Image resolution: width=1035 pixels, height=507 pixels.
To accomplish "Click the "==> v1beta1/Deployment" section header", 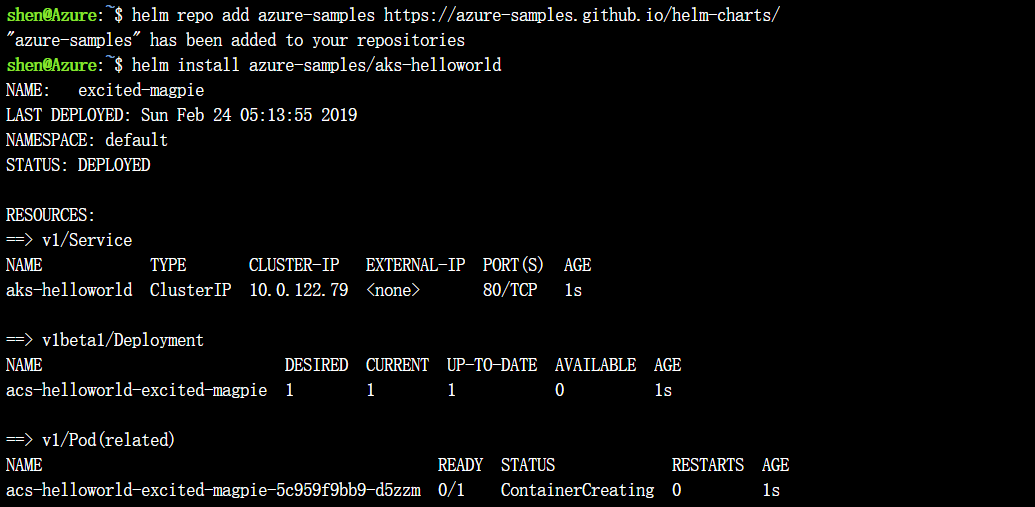I will 105,341.
